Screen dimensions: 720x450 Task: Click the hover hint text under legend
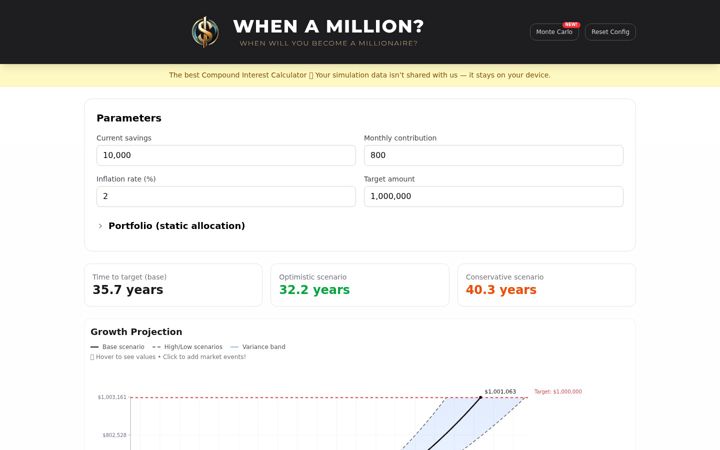click(x=168, y=357)
